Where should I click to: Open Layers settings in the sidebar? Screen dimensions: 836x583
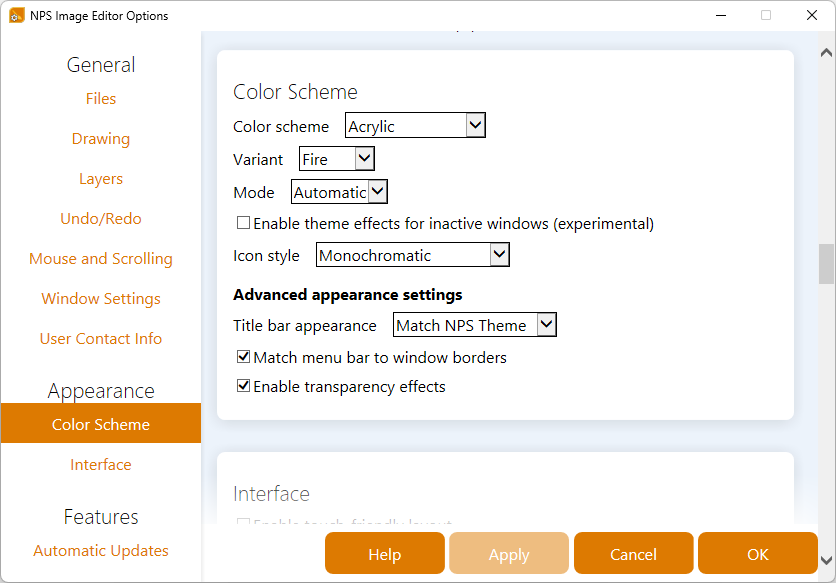(x=101, y=179)
